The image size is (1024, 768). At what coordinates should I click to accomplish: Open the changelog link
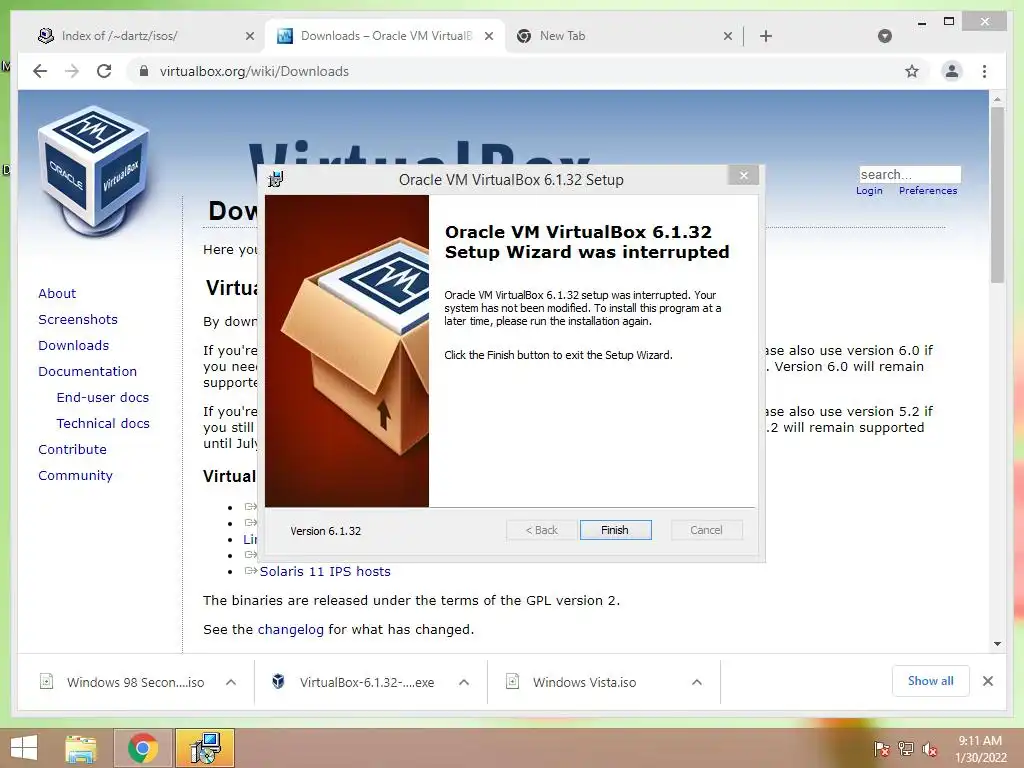click(291, 630)
